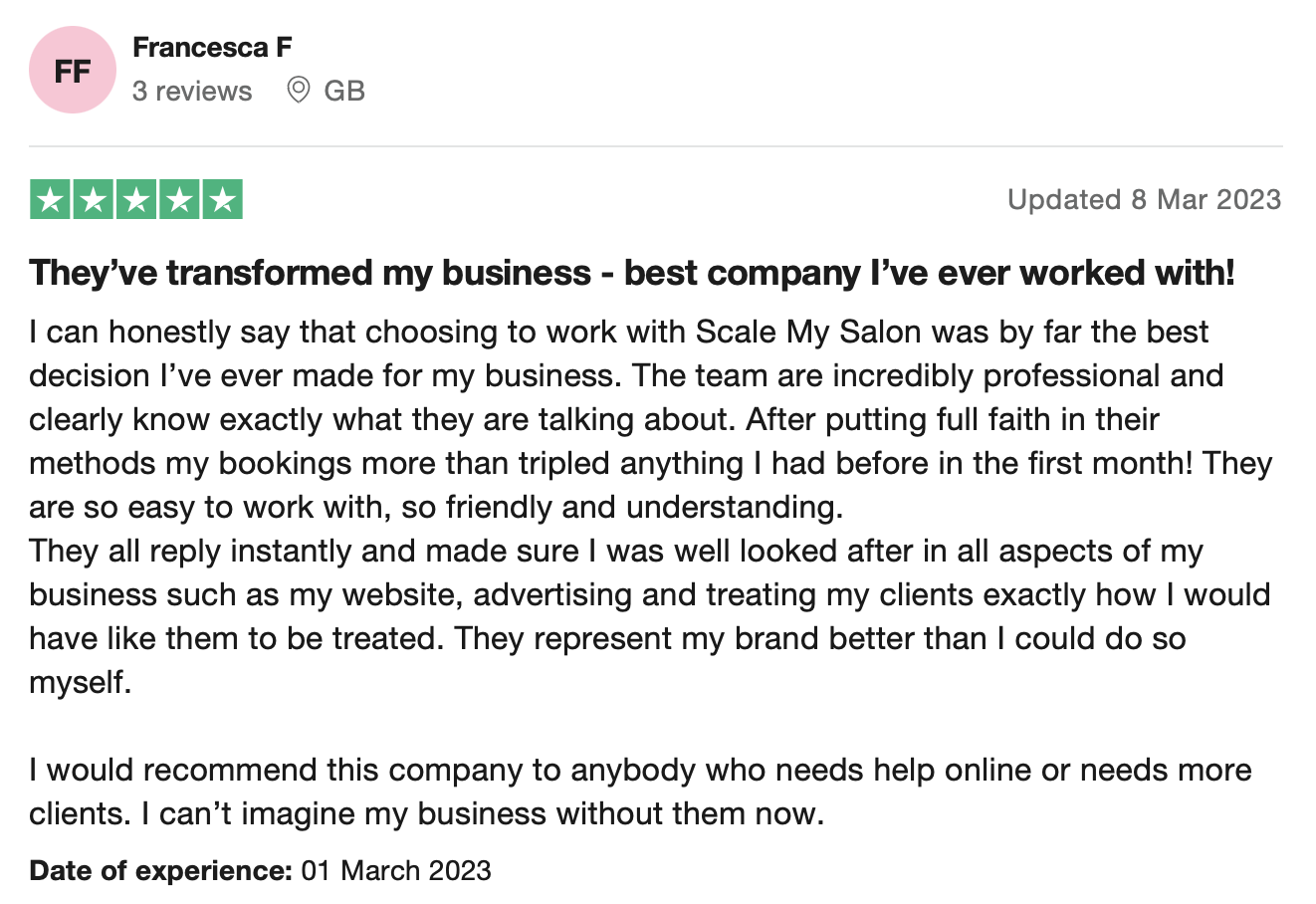The height and width of the screenshot is (904, 1316).
Task: Click the second green rating star
Action: (94, 200)
